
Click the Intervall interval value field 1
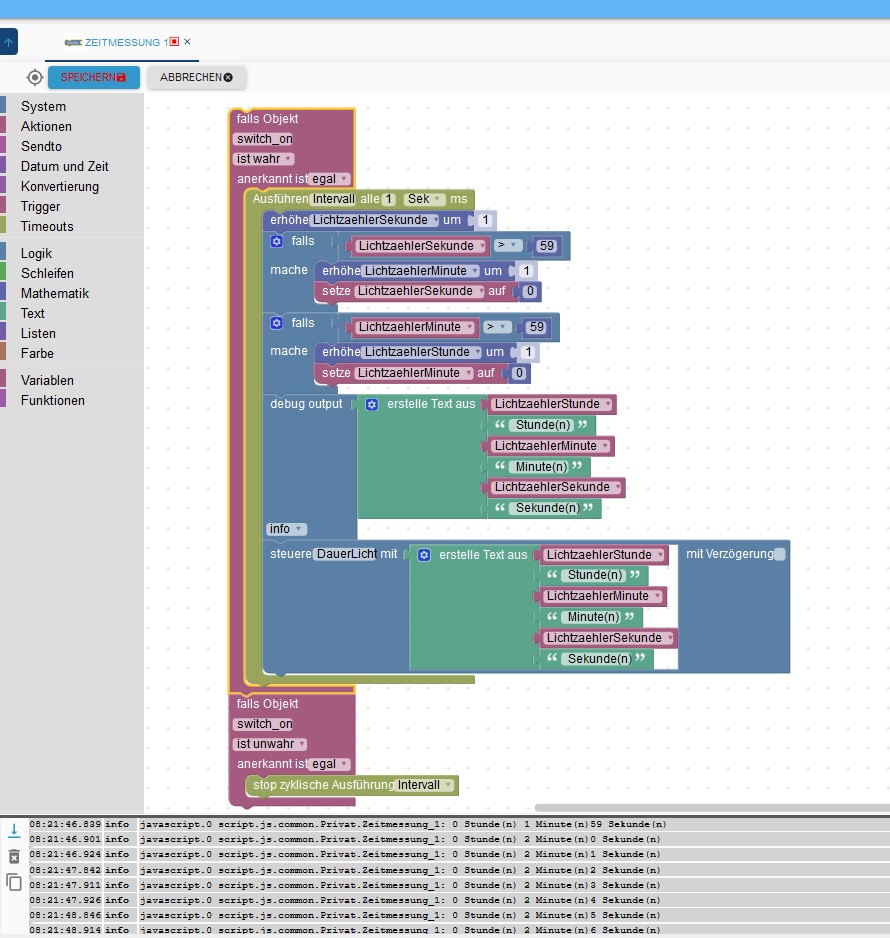click(389, 199)
